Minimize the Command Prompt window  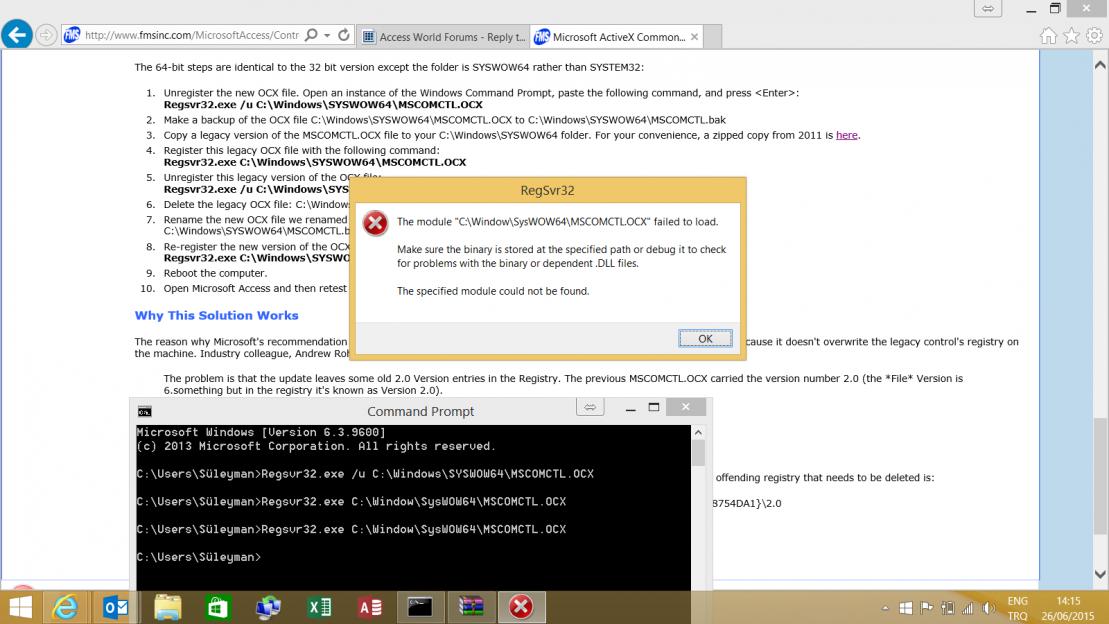(x=630, y=408)
